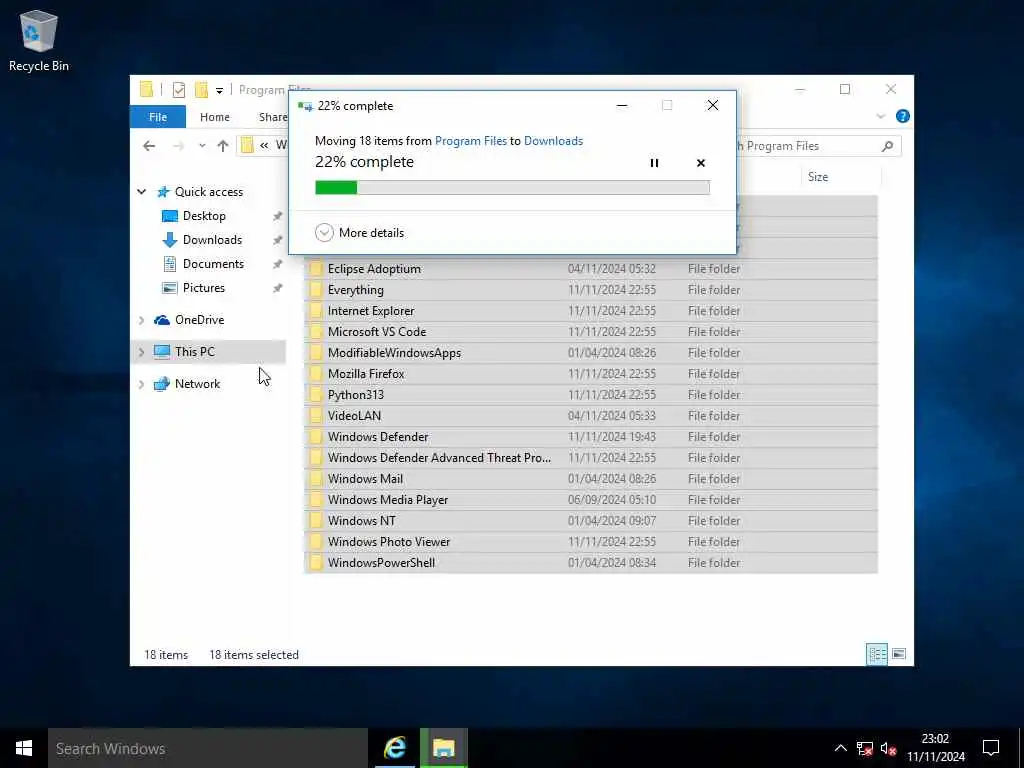The image size is (1024, 768).
Task: Open Customize Quick Access Toolbar dropdown
Action: pyautogui.click(x=219, y=90)
